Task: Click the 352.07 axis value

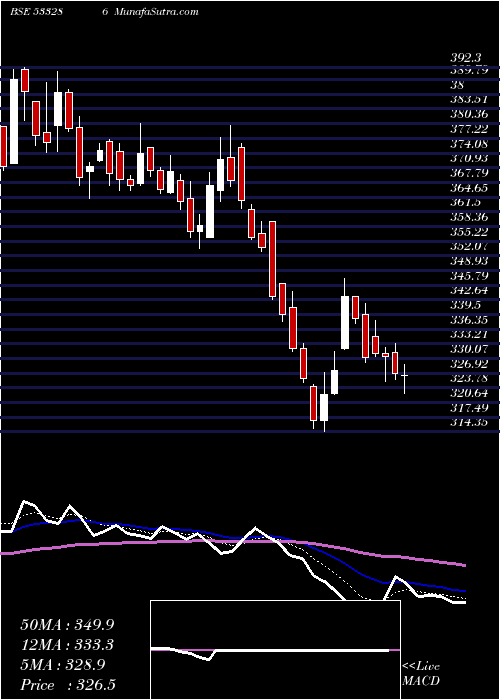Action: tap(469, 246)
